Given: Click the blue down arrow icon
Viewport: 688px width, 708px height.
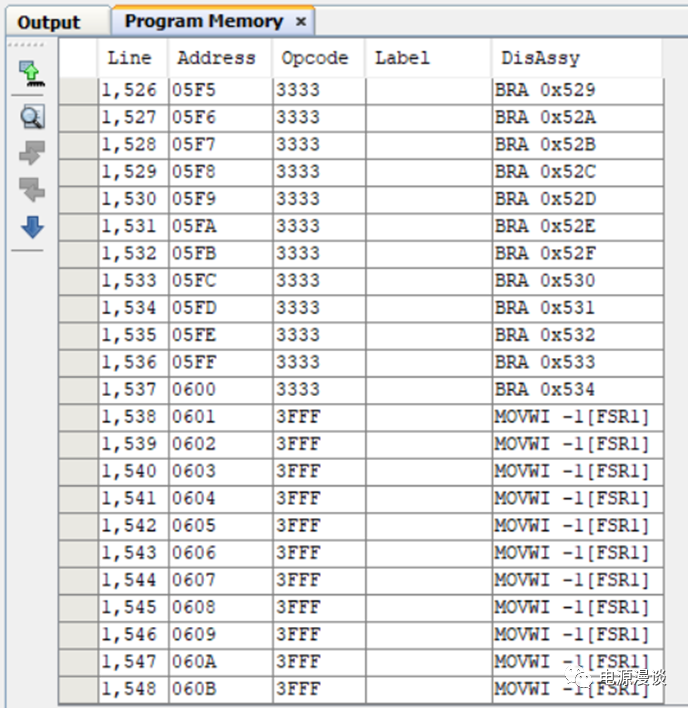Looking at the screenshot, I should coord(32,228).
